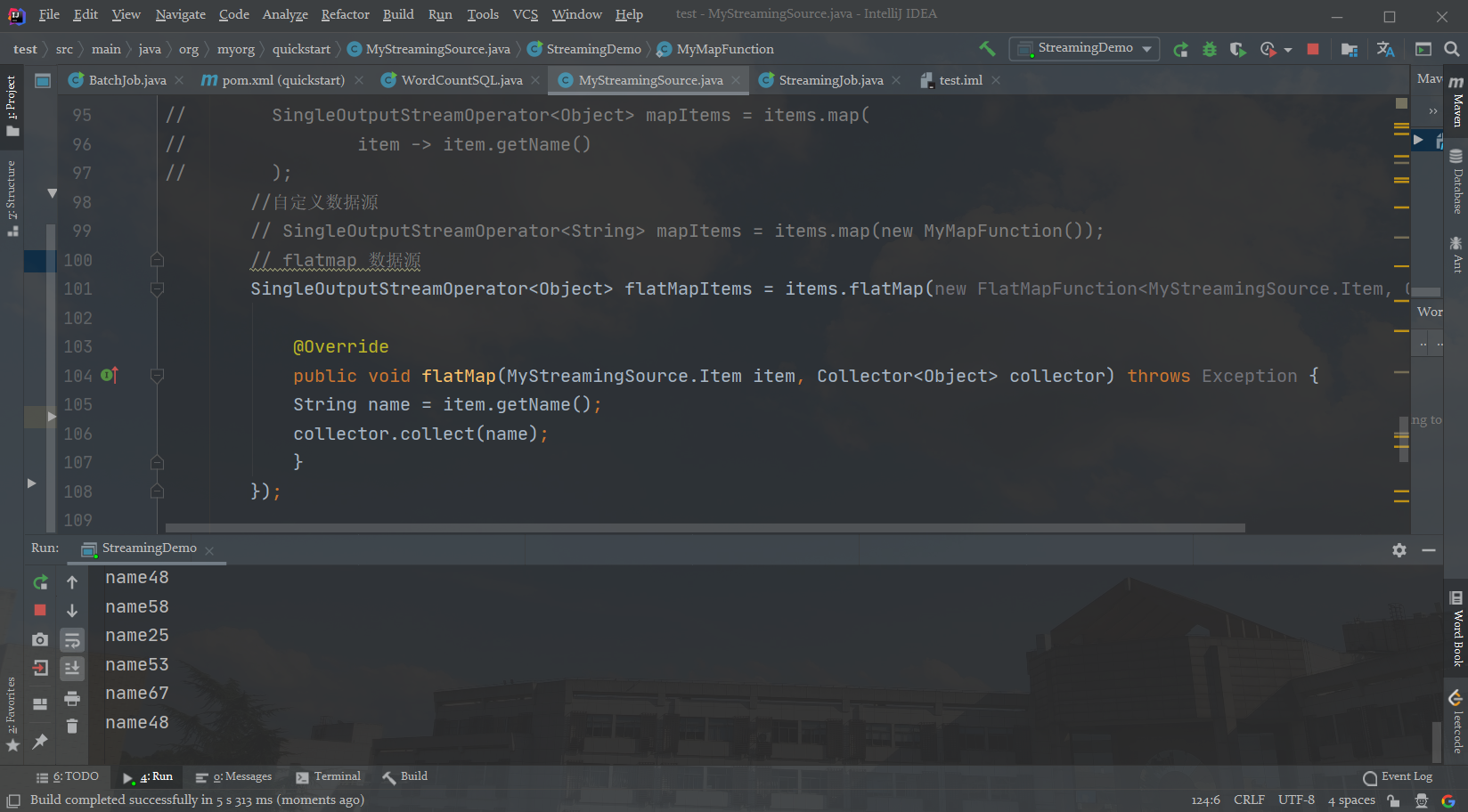Click override gutter marker on line 104
Image resolution: width=1468 pixels, height=812 pixels.
(x=109, y=375)
